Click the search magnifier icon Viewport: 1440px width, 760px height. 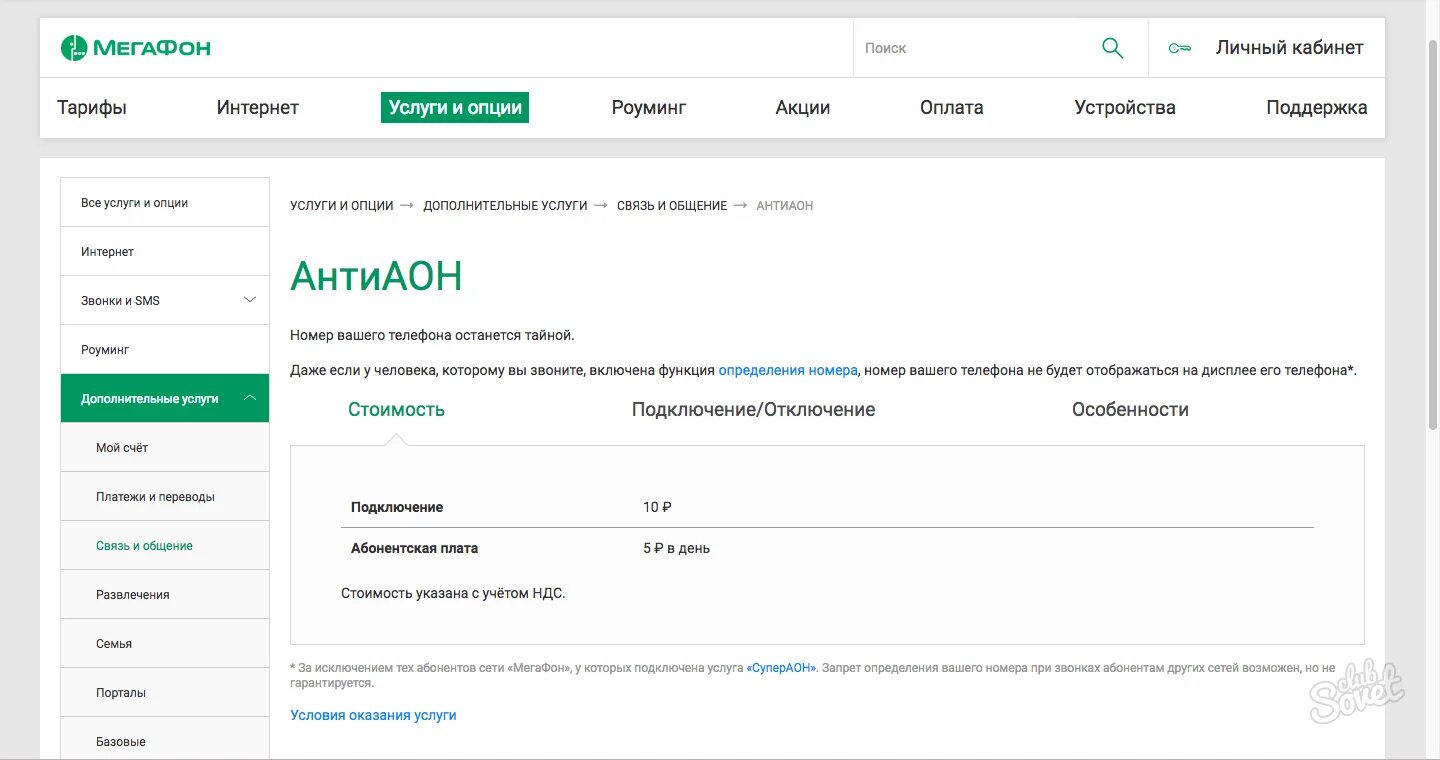pos(1112,48)
